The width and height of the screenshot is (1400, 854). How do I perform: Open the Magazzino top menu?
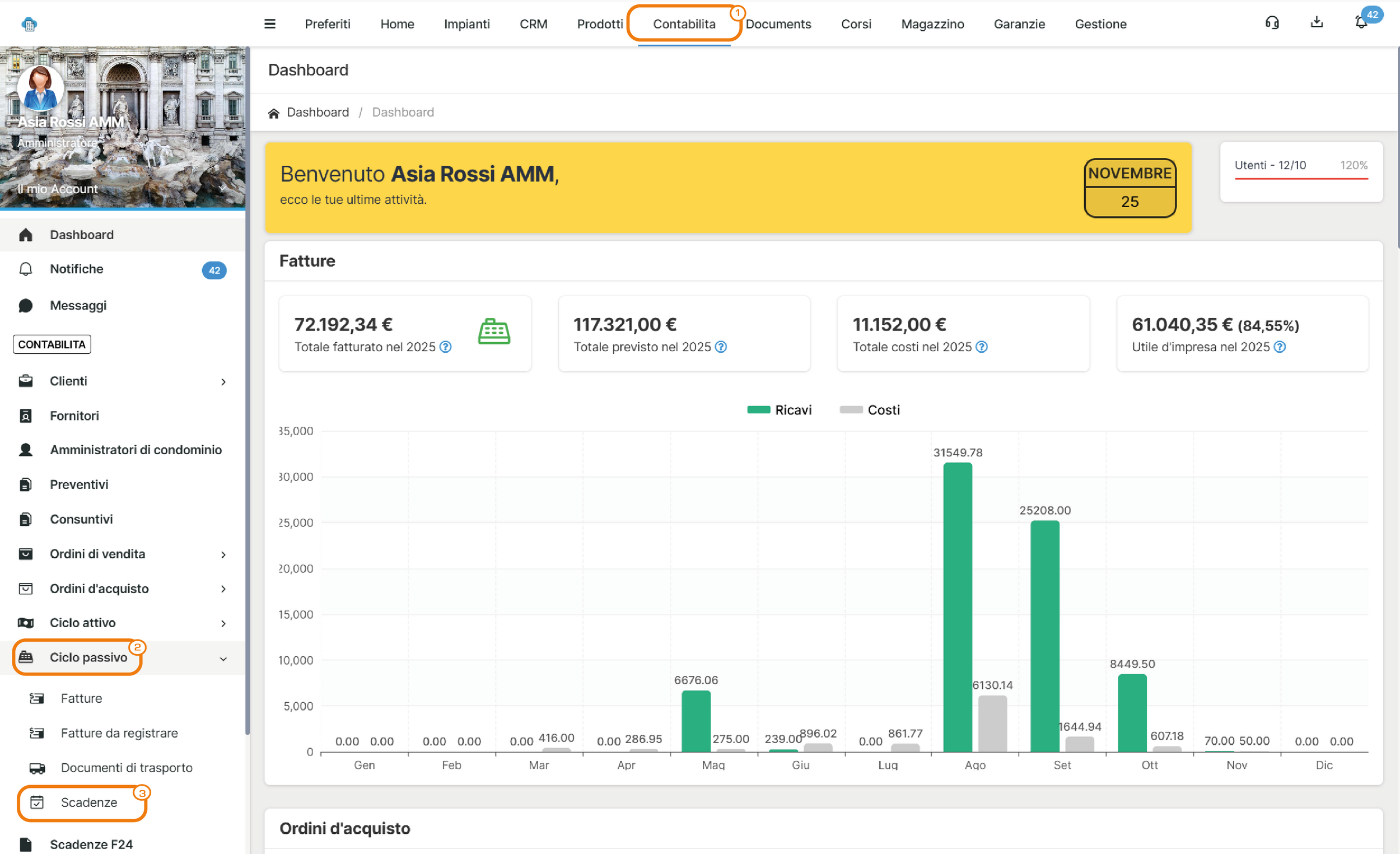932,24
